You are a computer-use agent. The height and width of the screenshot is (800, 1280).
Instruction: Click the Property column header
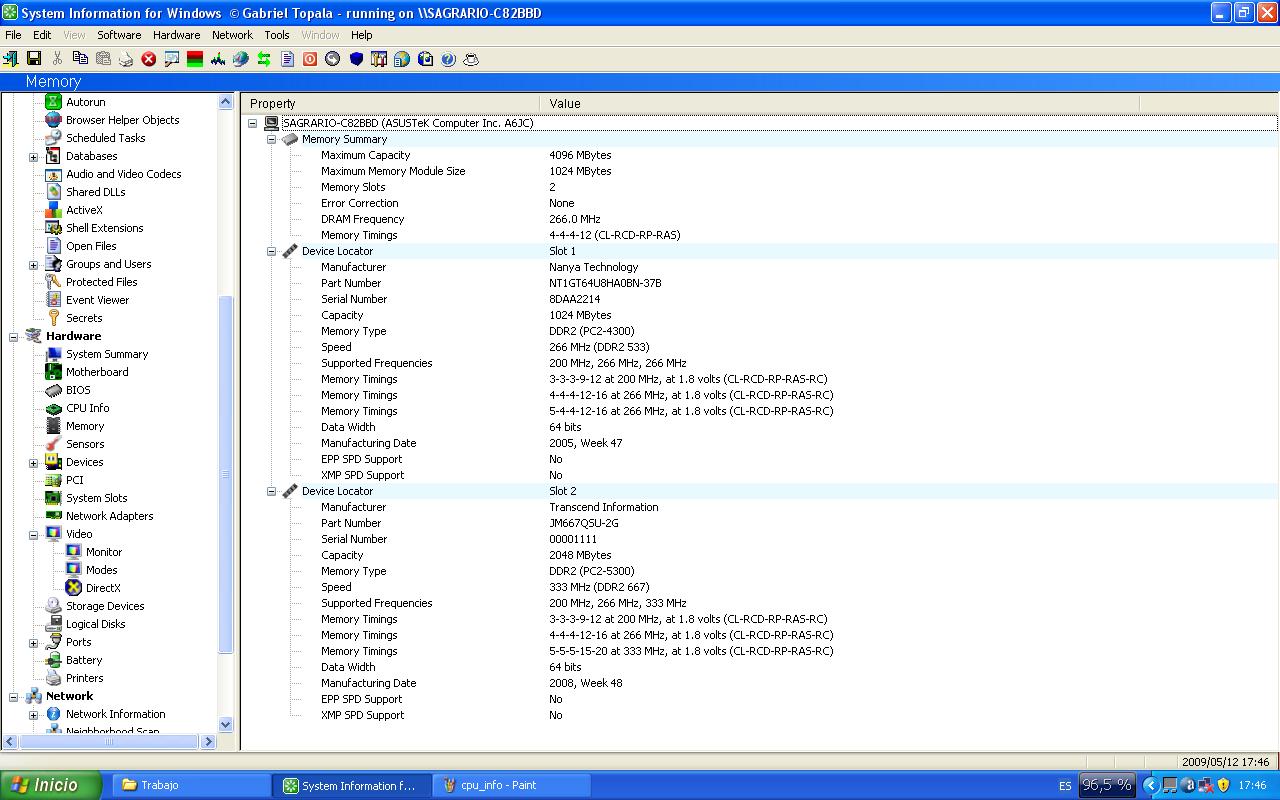pyautogui.click(x=390, y=103)
